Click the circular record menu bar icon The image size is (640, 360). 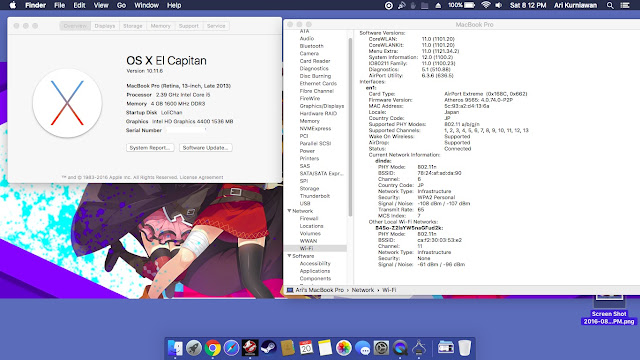[x=389, y=5]
